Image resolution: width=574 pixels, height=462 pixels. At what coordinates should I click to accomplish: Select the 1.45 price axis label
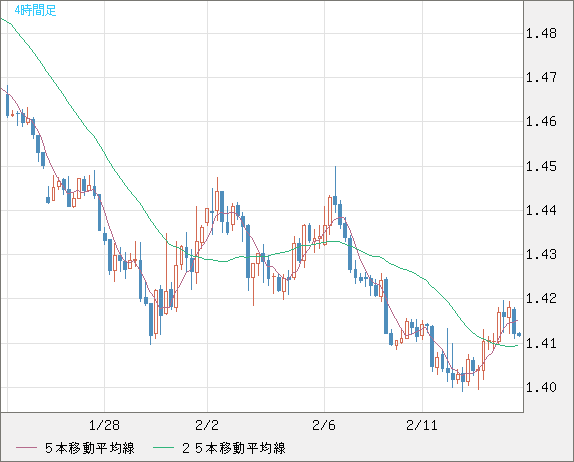pos(541,167)
